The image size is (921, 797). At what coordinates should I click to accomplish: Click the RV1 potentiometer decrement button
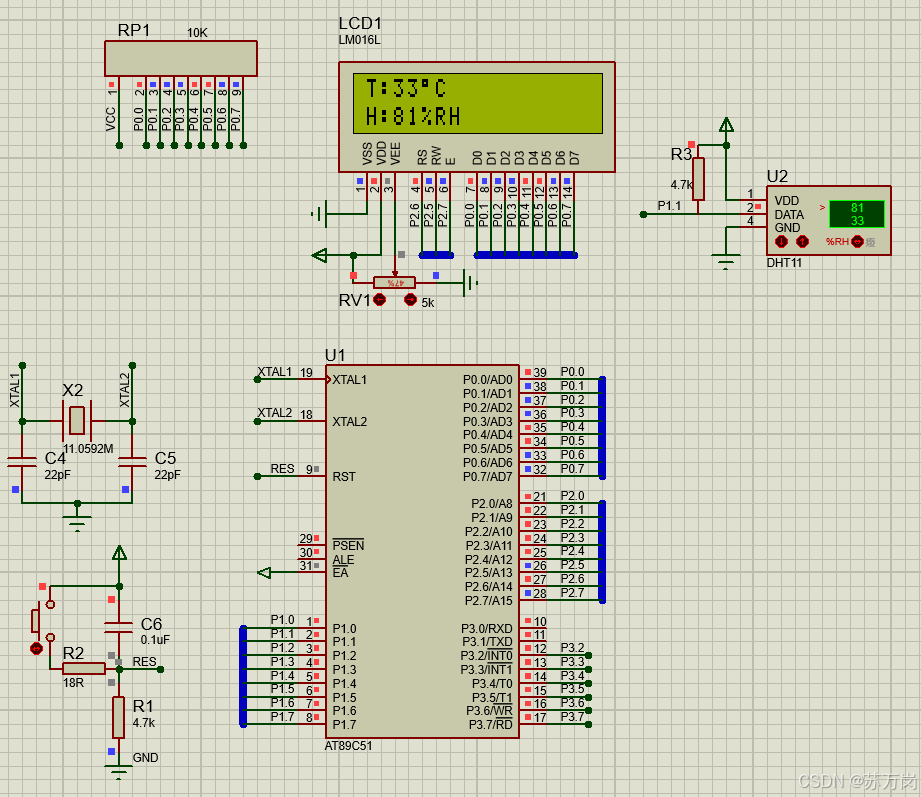coord(380,300)
